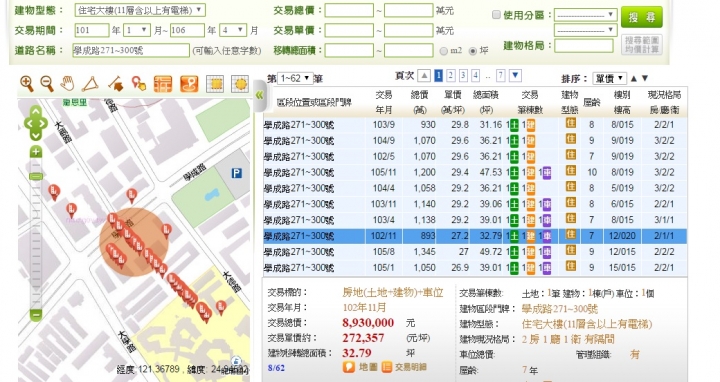Screen dimensions: 720x382
Task: Select the row dated 104/4 priced 1,058
Action: tap(475, 188)
